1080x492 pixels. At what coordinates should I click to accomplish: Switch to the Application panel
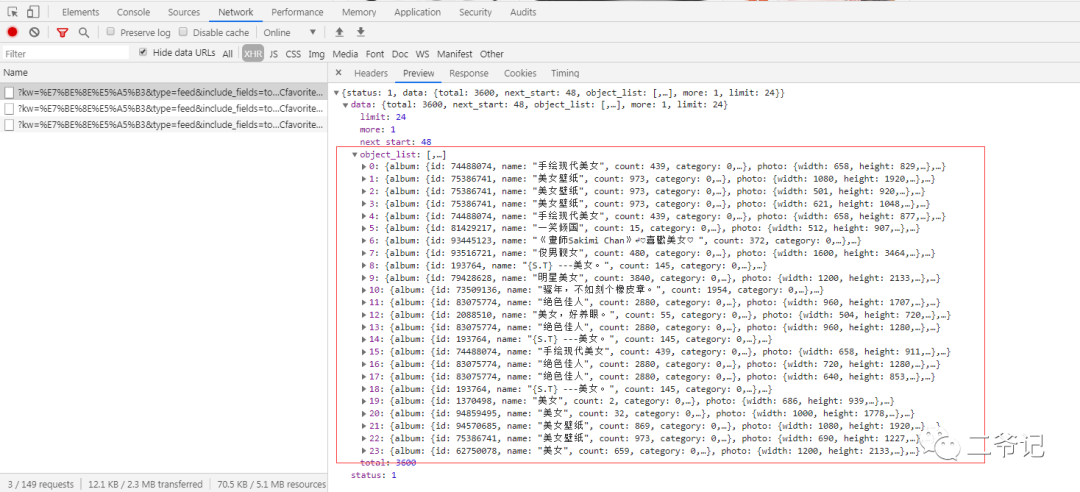[x=417, y=12]
